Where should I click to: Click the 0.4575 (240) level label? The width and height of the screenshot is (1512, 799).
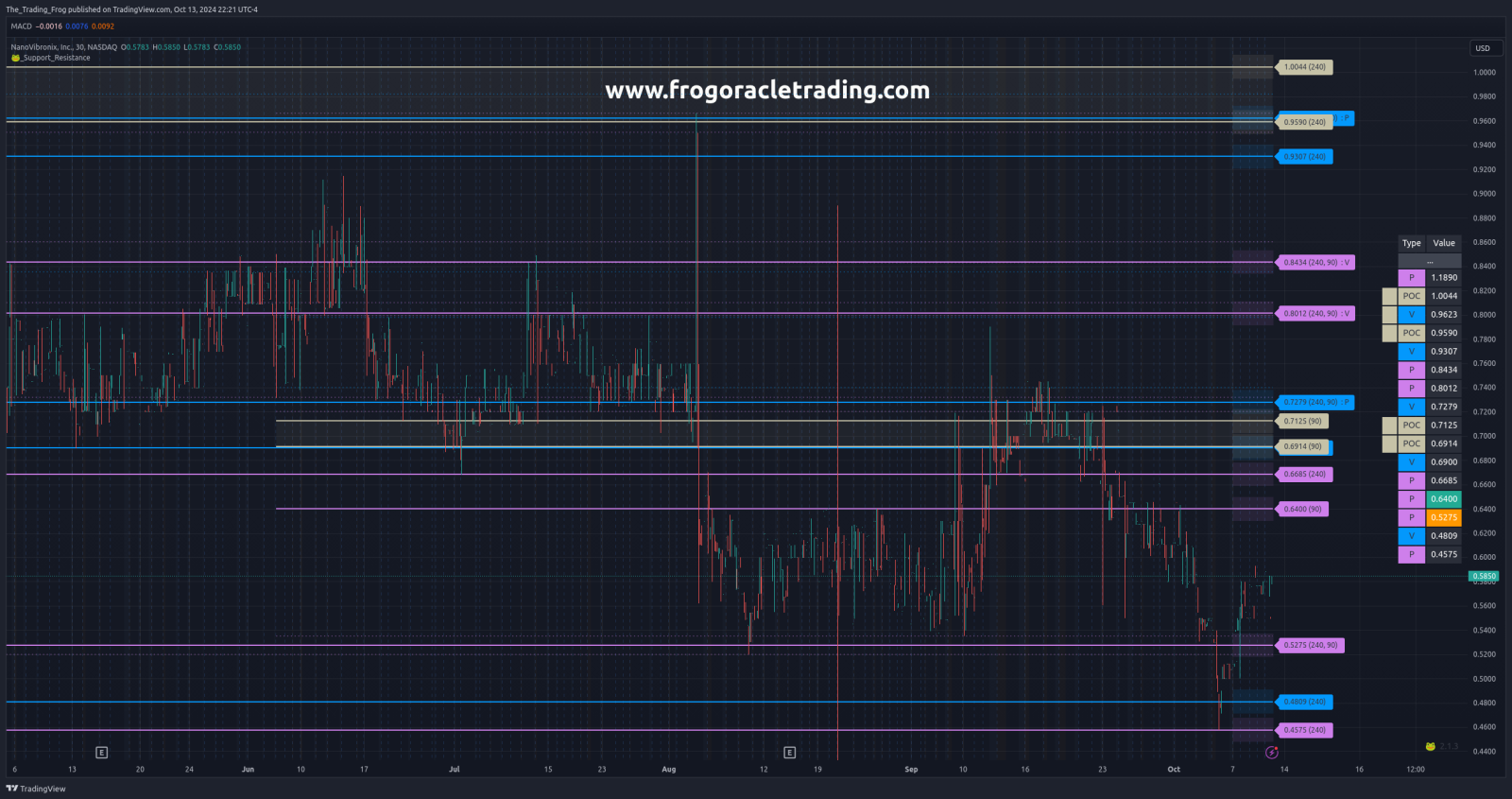[1304, 730]
